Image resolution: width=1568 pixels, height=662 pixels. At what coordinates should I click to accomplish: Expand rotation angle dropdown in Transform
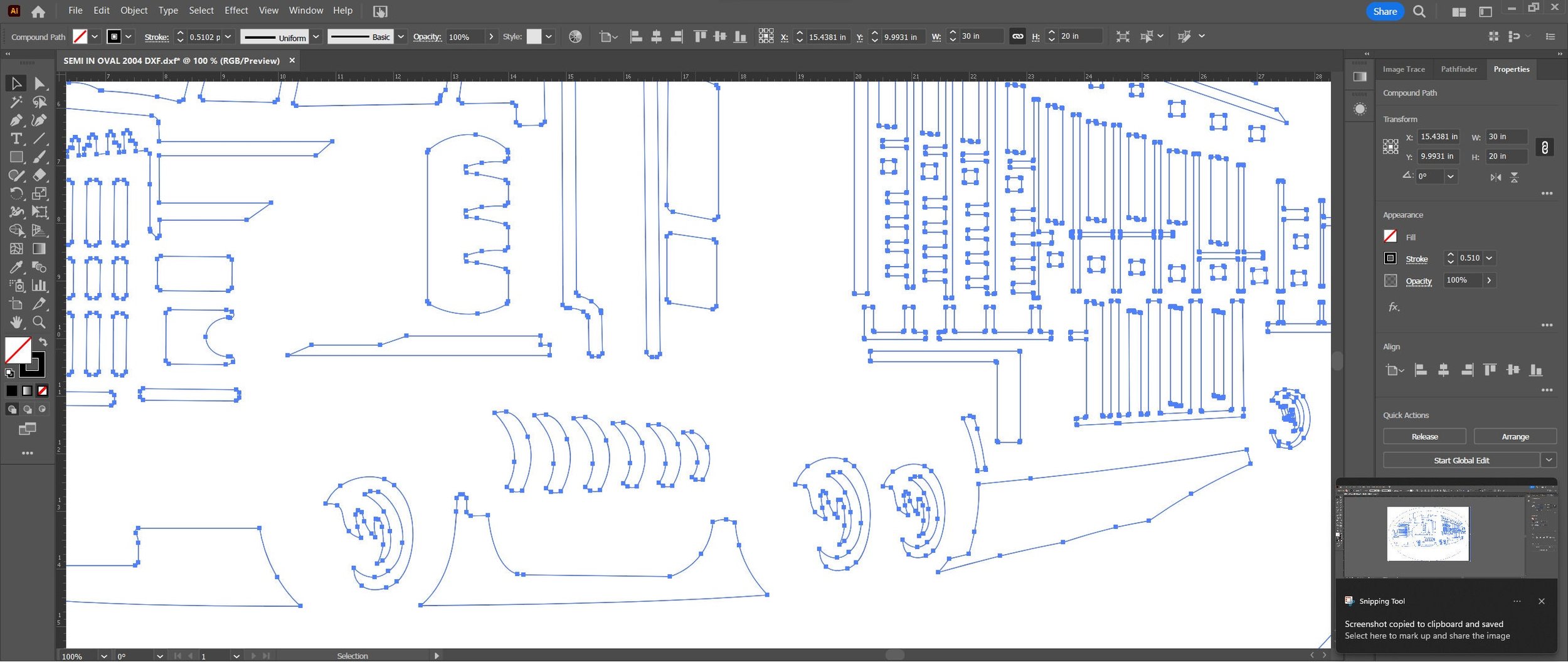tap(1451, 177)
